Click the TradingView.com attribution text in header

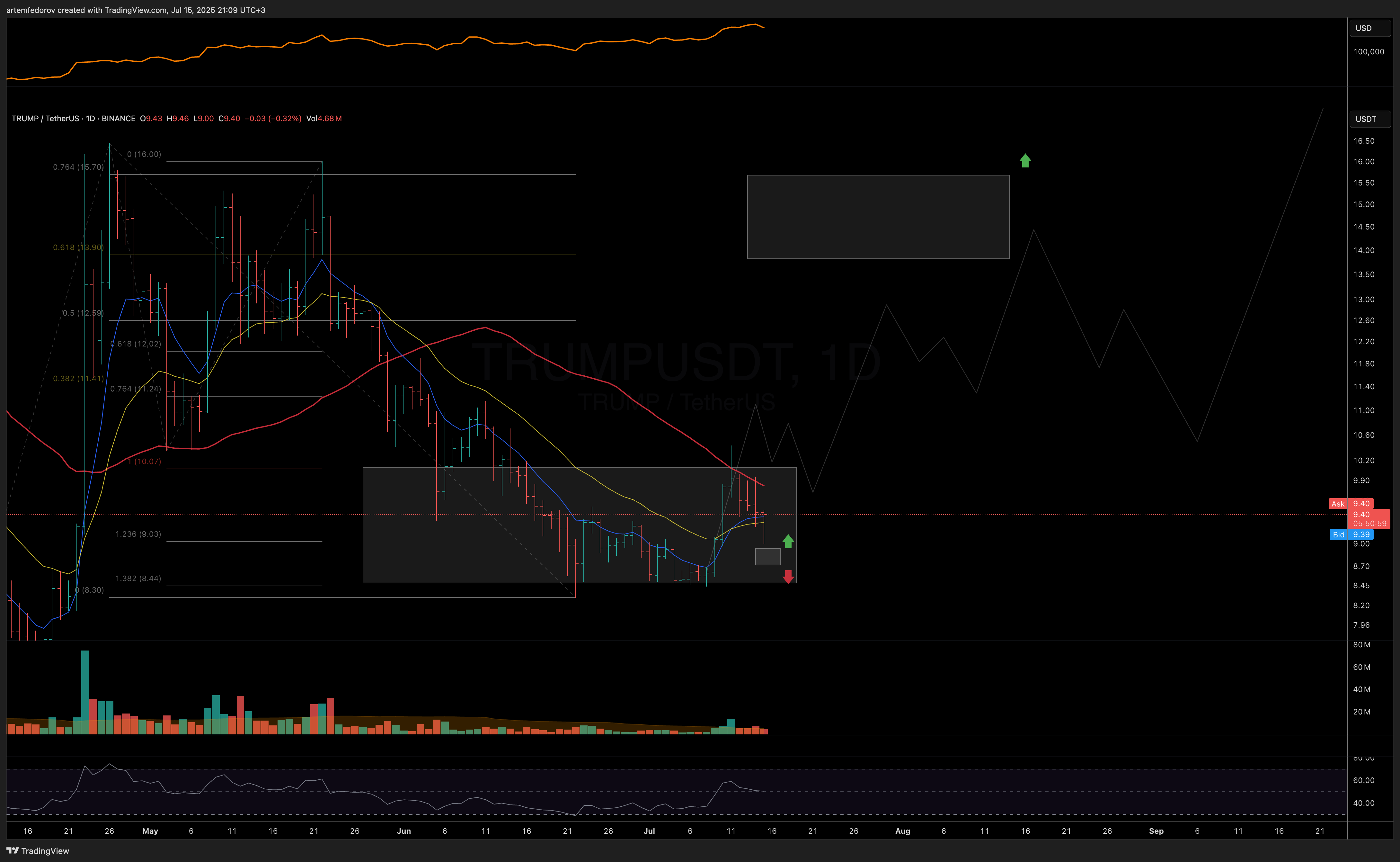point(135,10)
